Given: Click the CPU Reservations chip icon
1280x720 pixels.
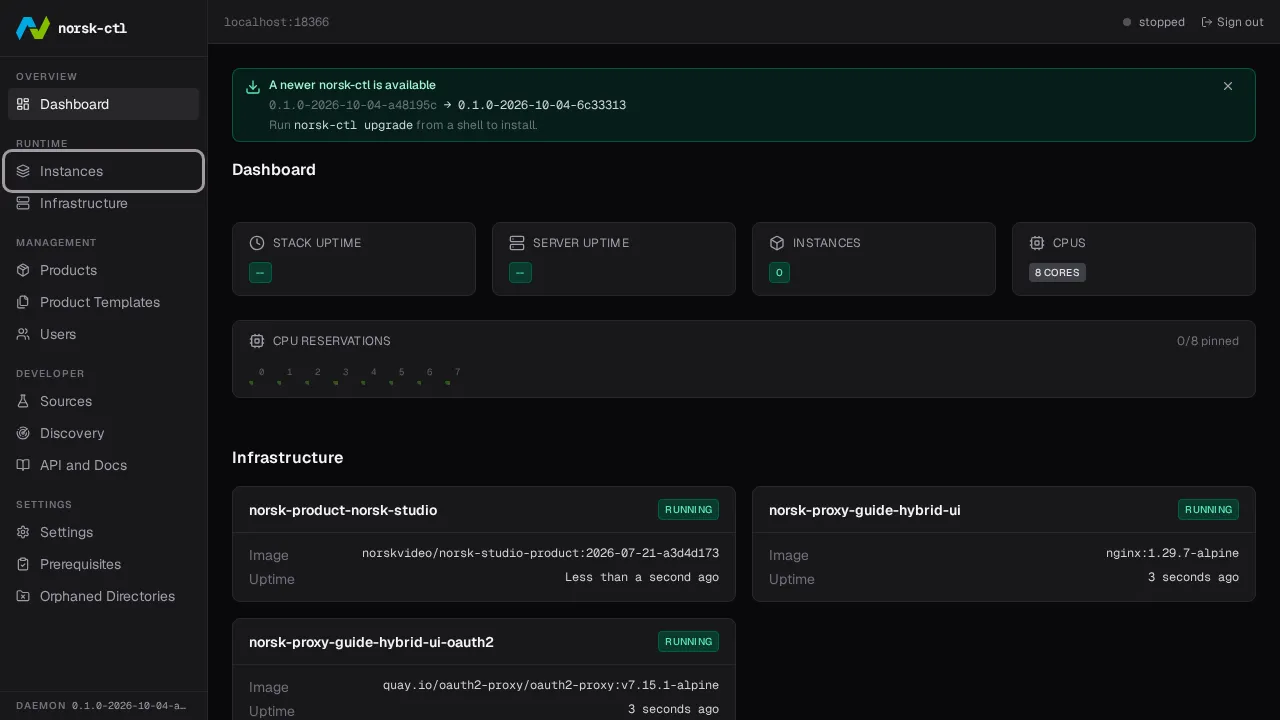Looking at the screenshot, I should point(257,341).
